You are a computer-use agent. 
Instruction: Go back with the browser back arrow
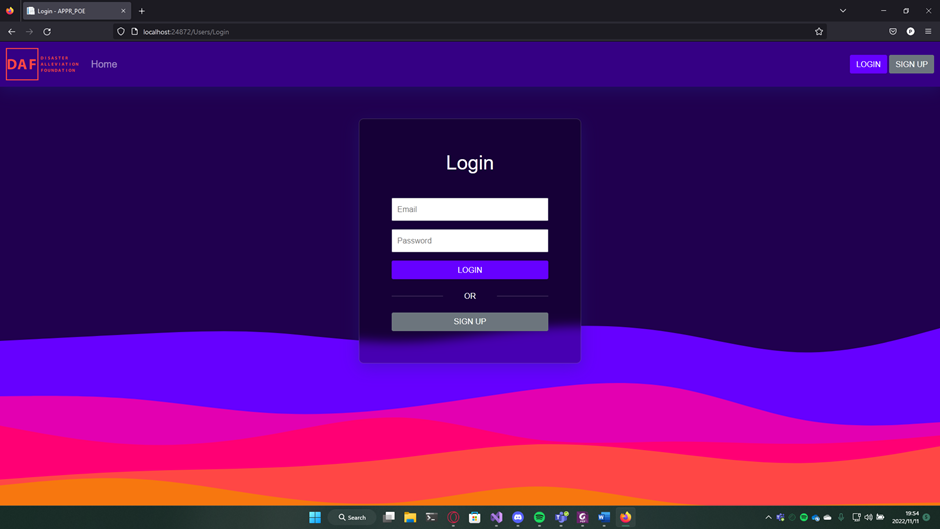[11, 32]
